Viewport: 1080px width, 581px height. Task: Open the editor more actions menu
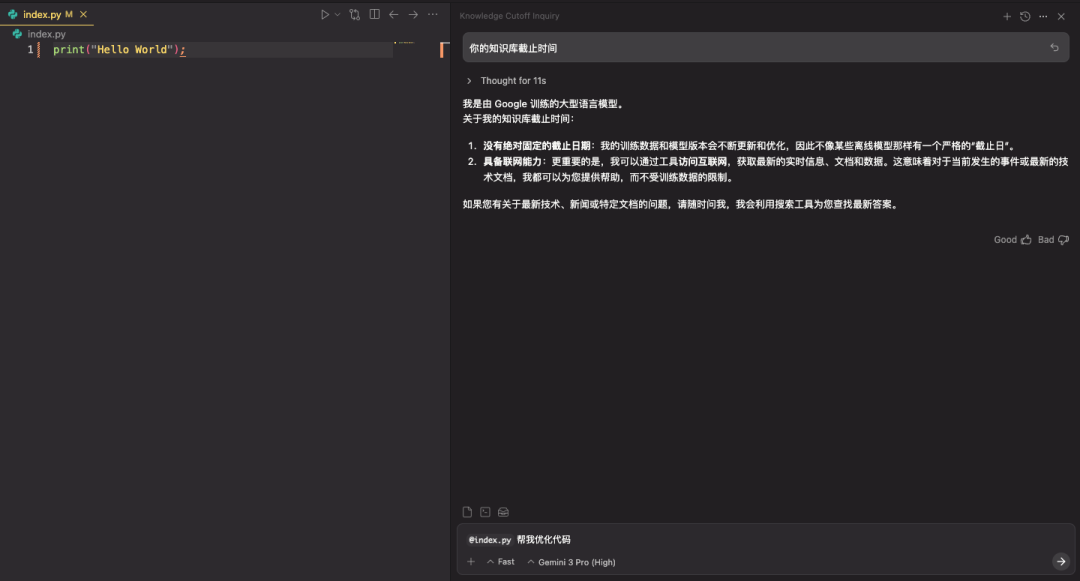(433, 14)
